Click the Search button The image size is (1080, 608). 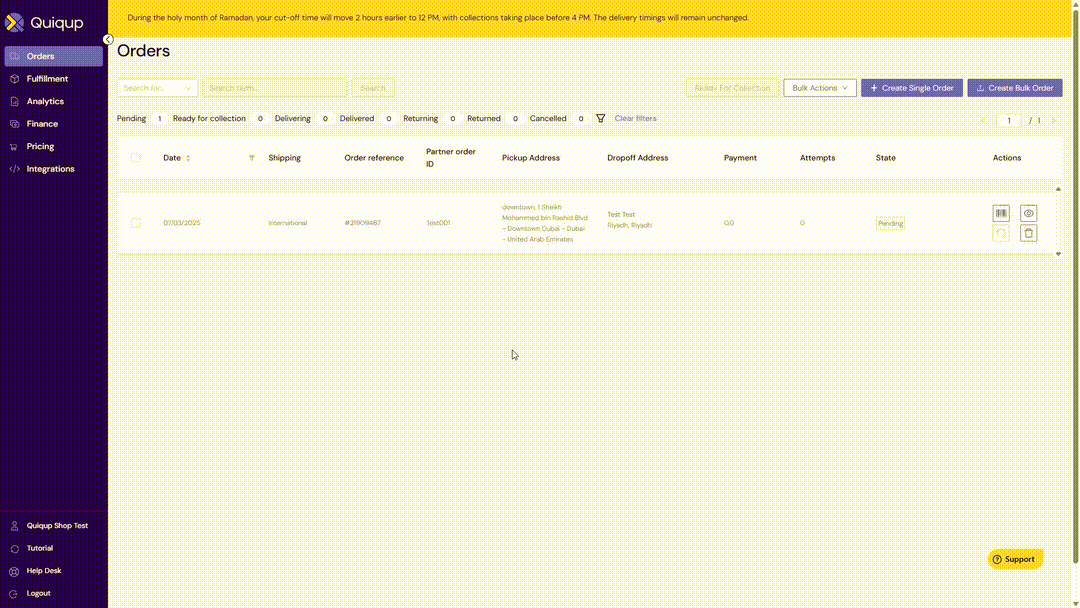[x=373, y=88]
